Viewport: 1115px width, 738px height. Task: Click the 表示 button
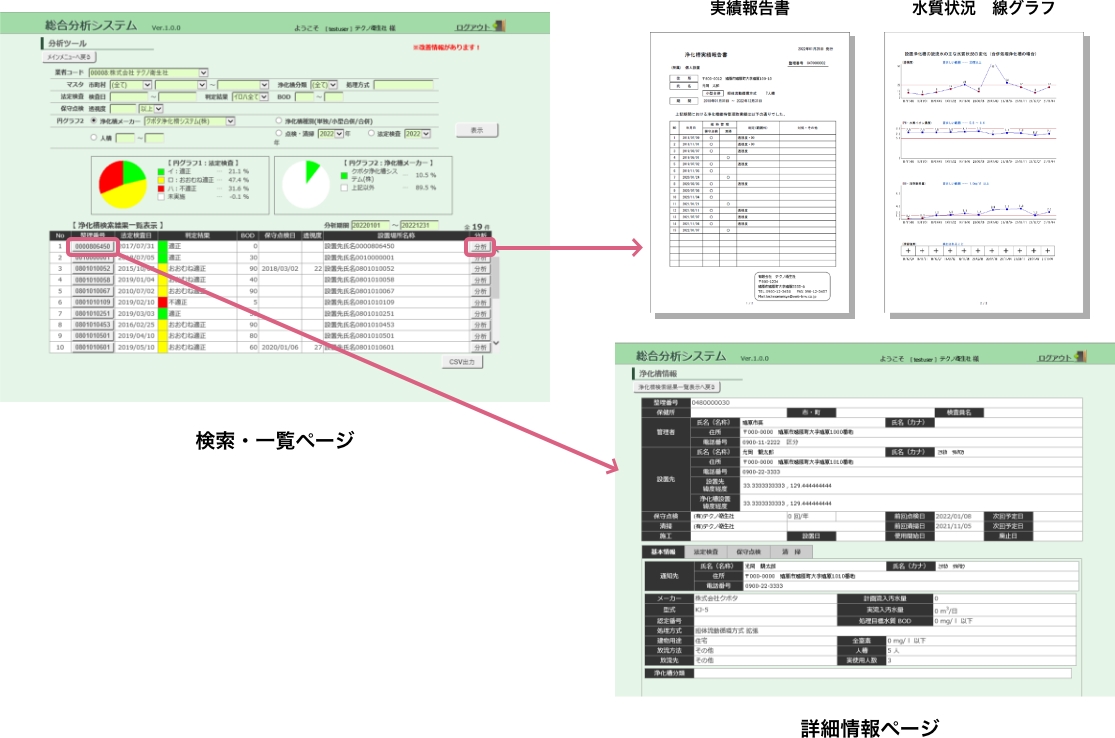pyautogui.click(x=476, y=130)
